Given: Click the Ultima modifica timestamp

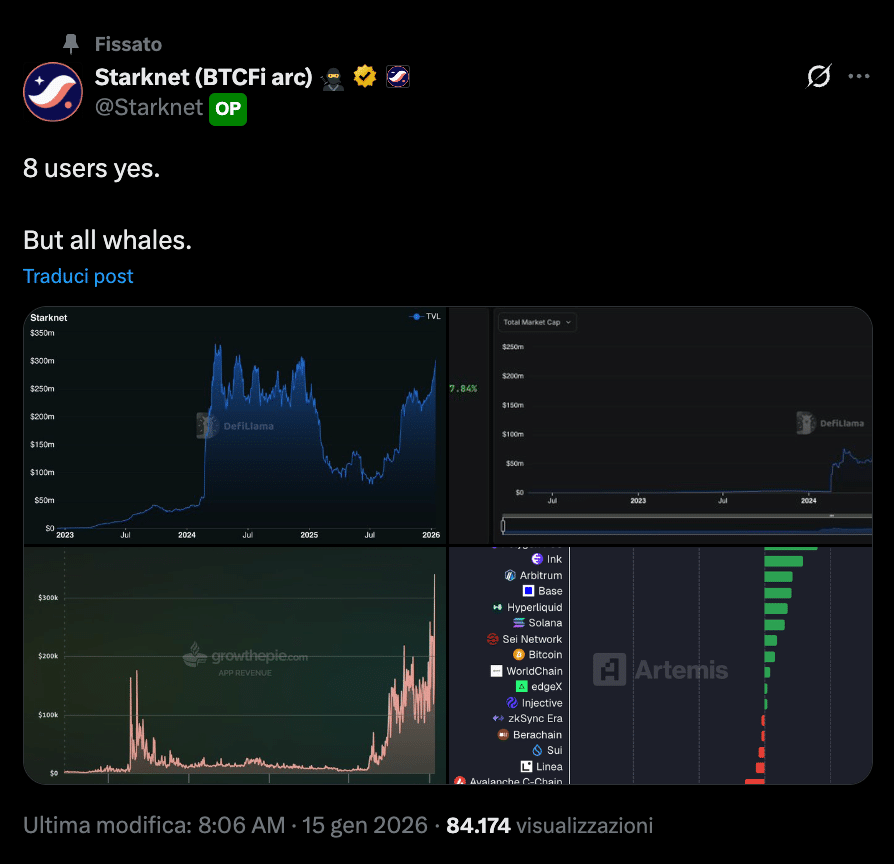Looking at the screenshot, I should (x=225, y=826).
